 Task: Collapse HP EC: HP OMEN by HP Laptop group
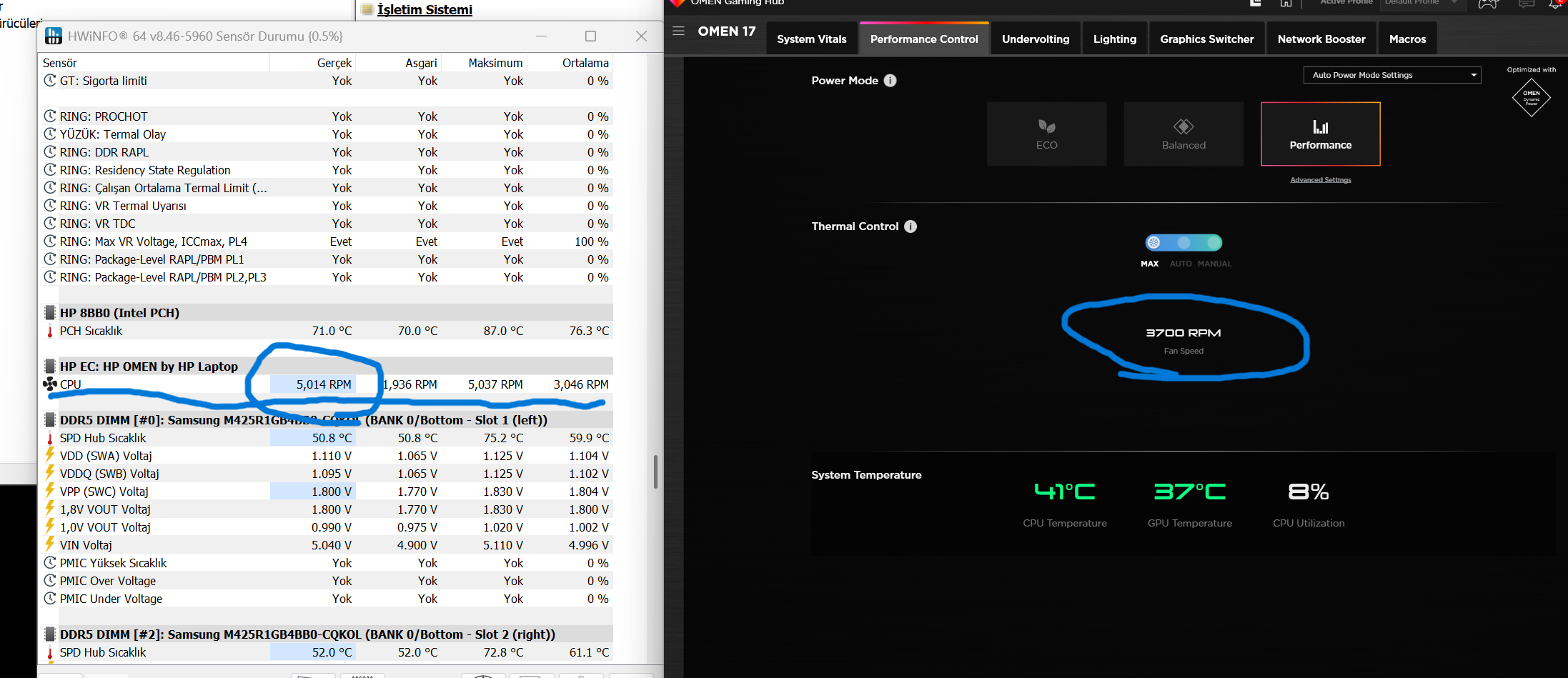[149, 367]
